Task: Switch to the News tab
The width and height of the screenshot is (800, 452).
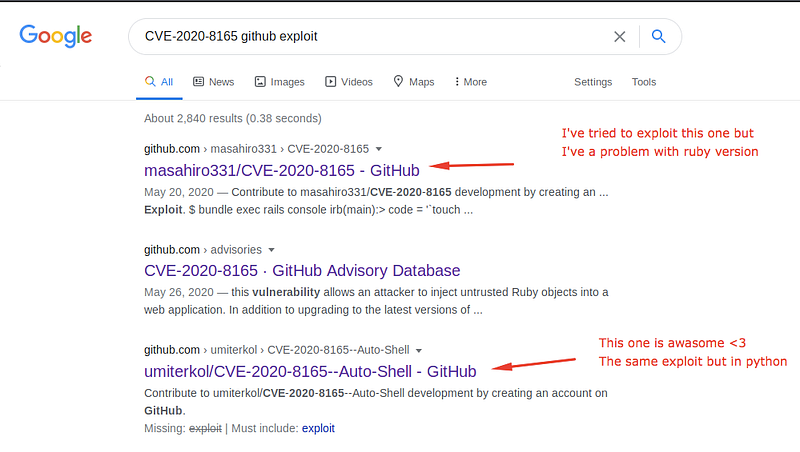Action: point(213,82)
